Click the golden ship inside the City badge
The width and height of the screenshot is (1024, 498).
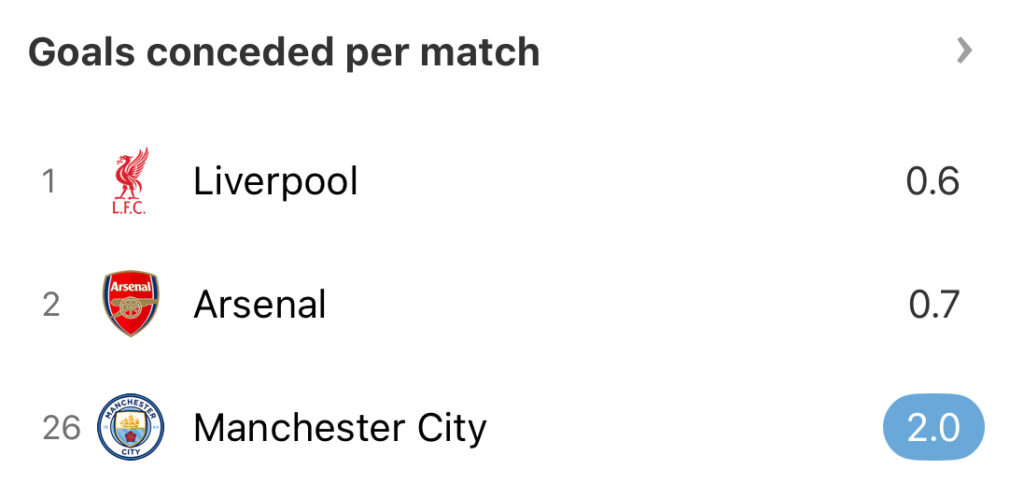(x=131, y=421)
